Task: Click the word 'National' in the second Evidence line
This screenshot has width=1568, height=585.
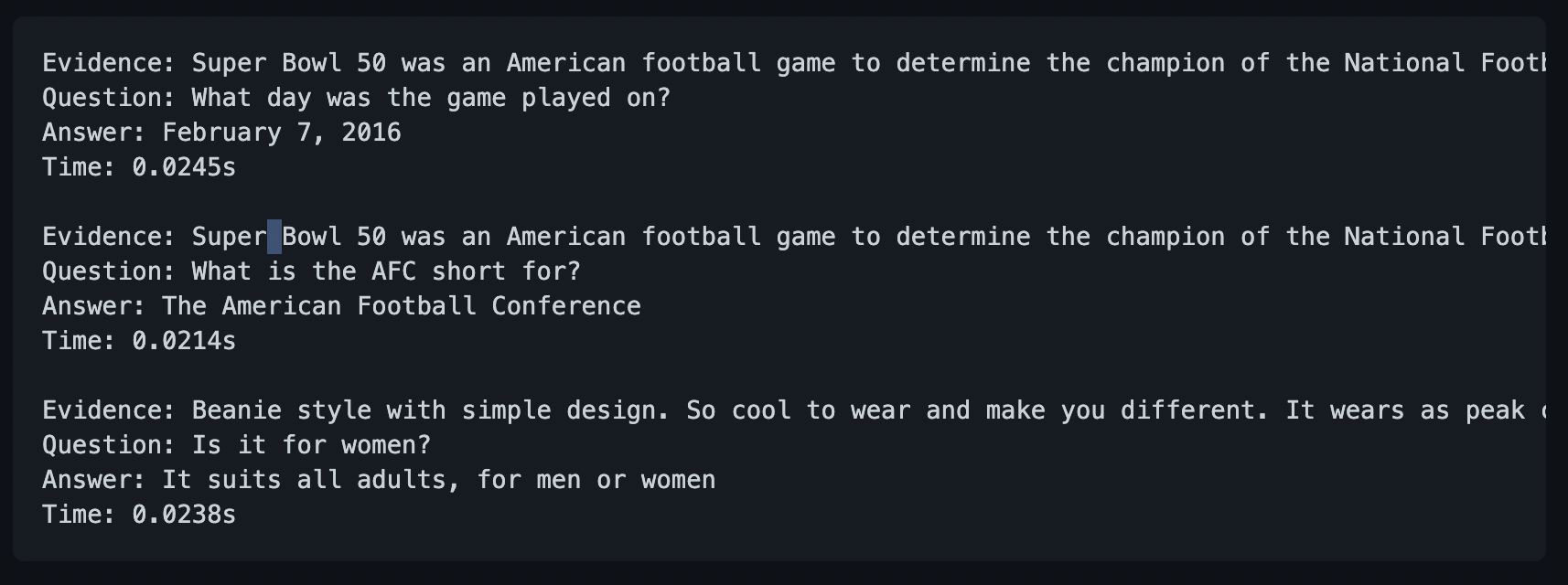Action: (x=1405, y=237)
